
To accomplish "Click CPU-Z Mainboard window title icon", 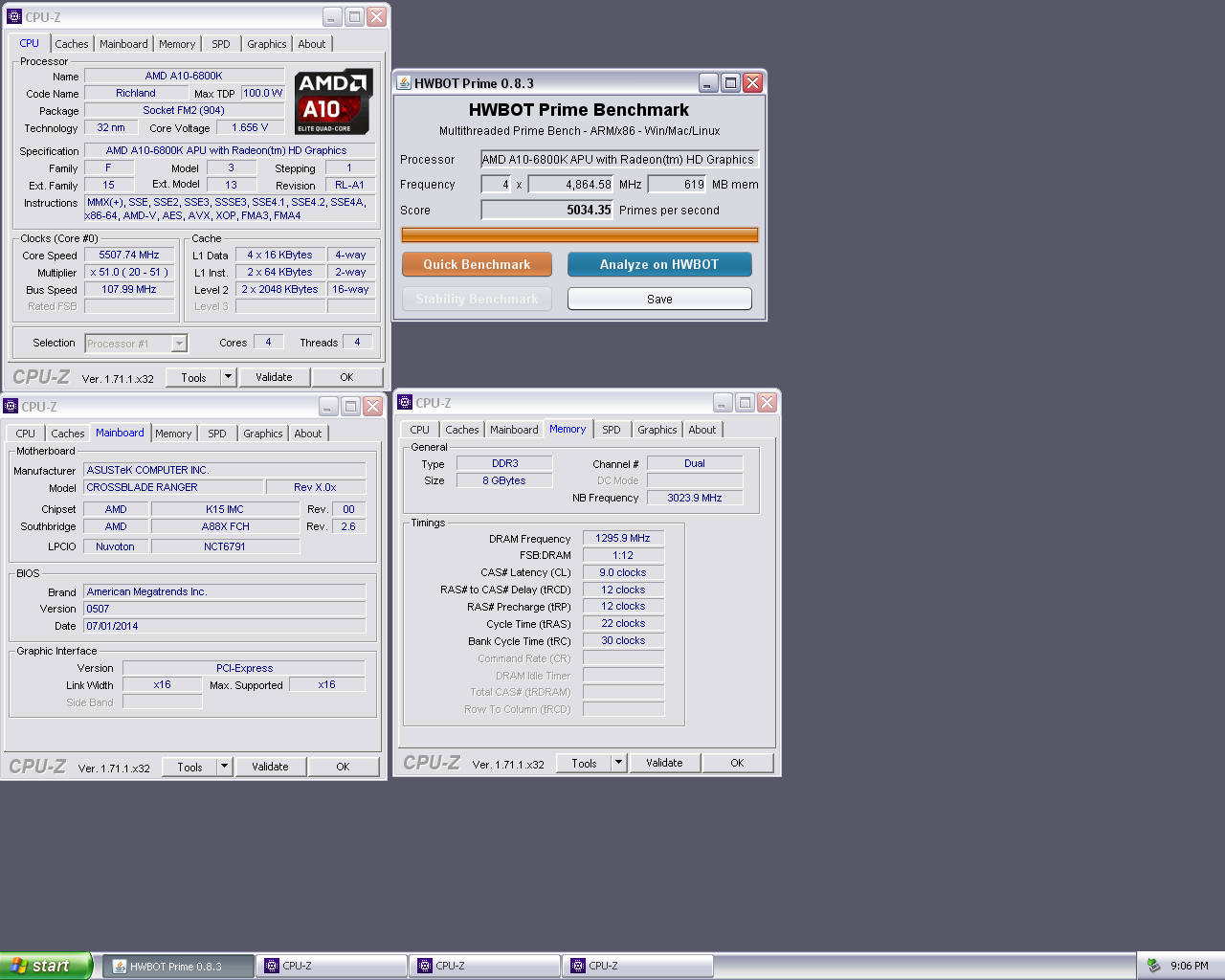I will point(11,406).
